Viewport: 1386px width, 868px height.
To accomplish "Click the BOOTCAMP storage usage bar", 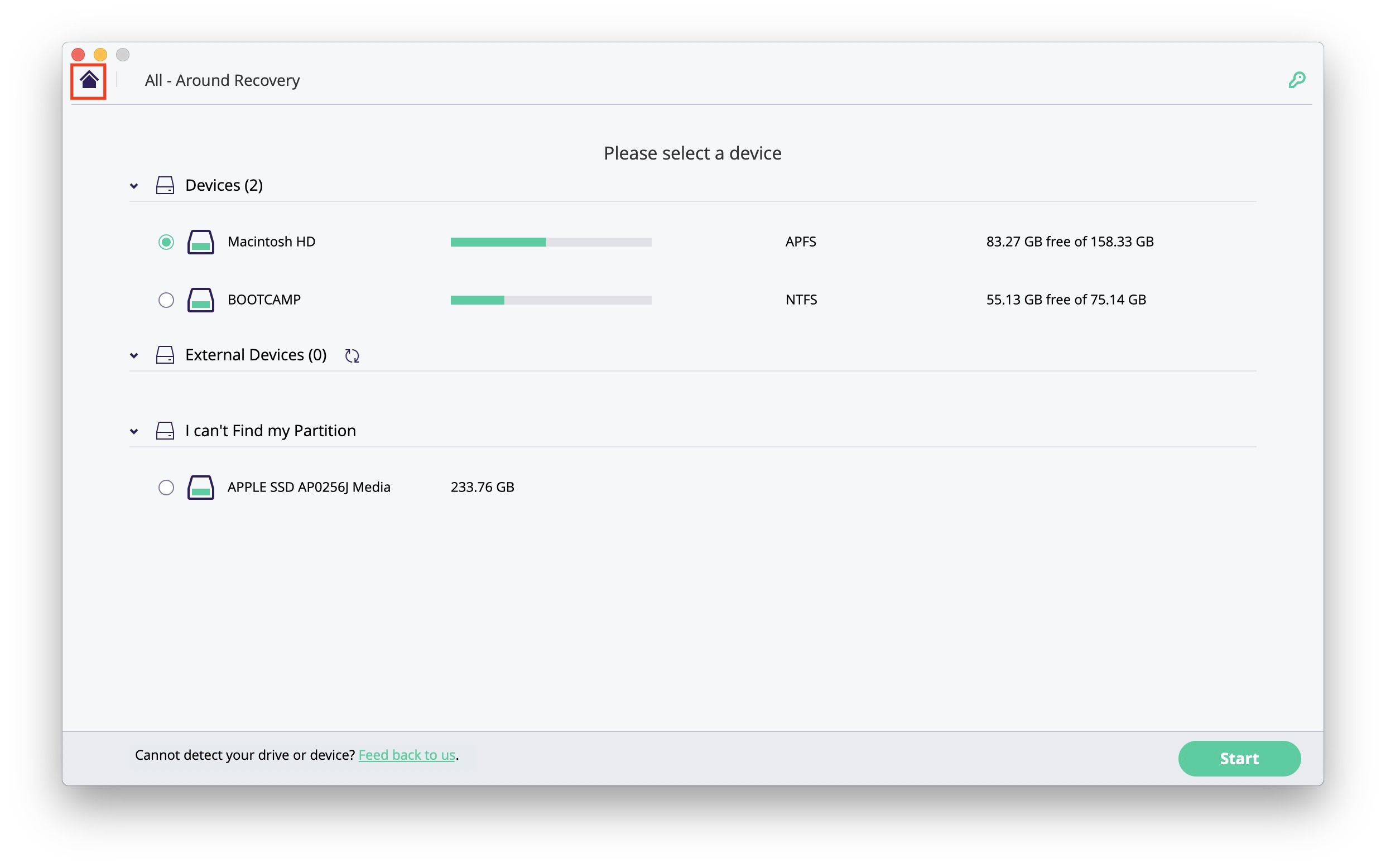I will tap(551, 300).
